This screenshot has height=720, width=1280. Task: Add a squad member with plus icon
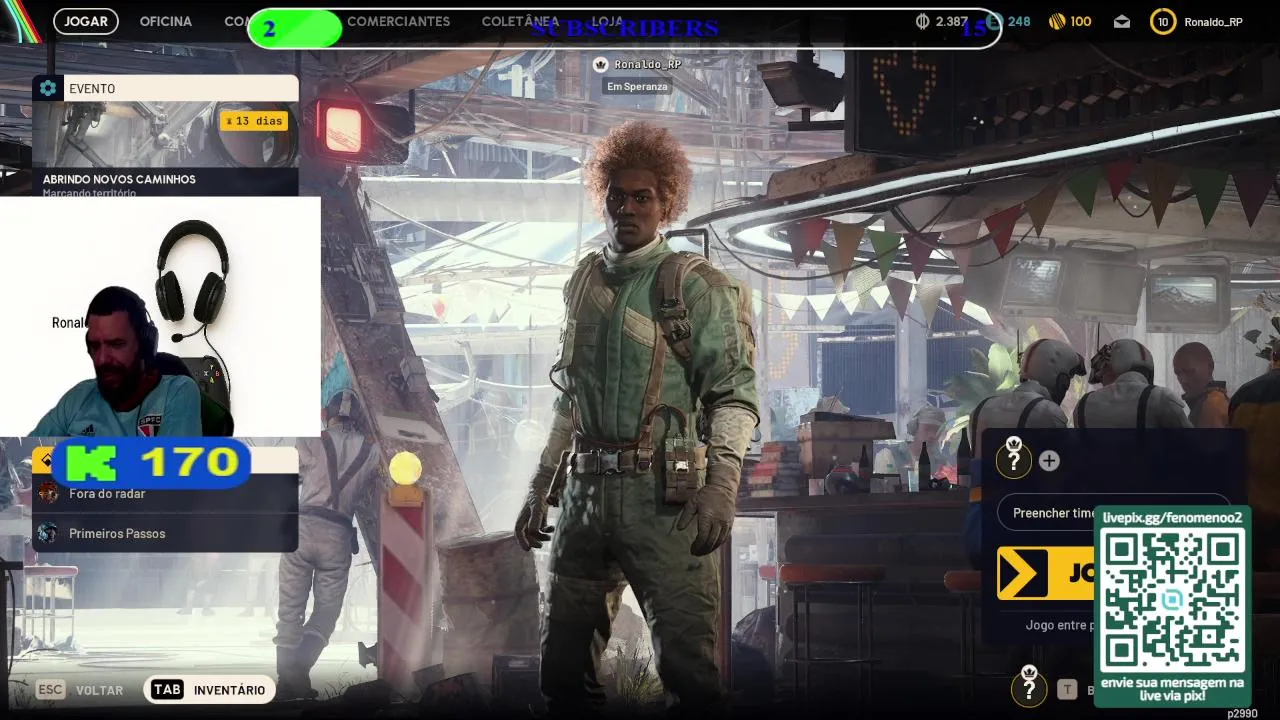point(1049,461)
